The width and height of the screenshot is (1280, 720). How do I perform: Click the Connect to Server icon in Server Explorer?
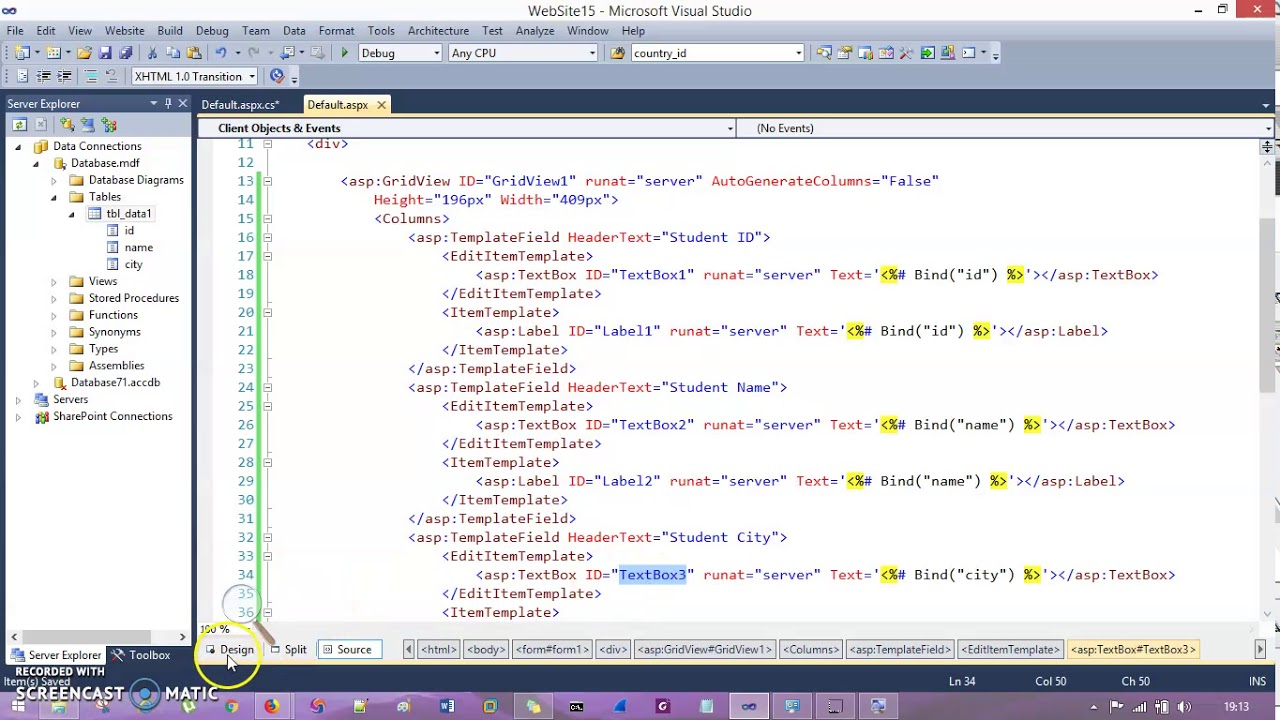pyautogui.click(x=87, y=125)
